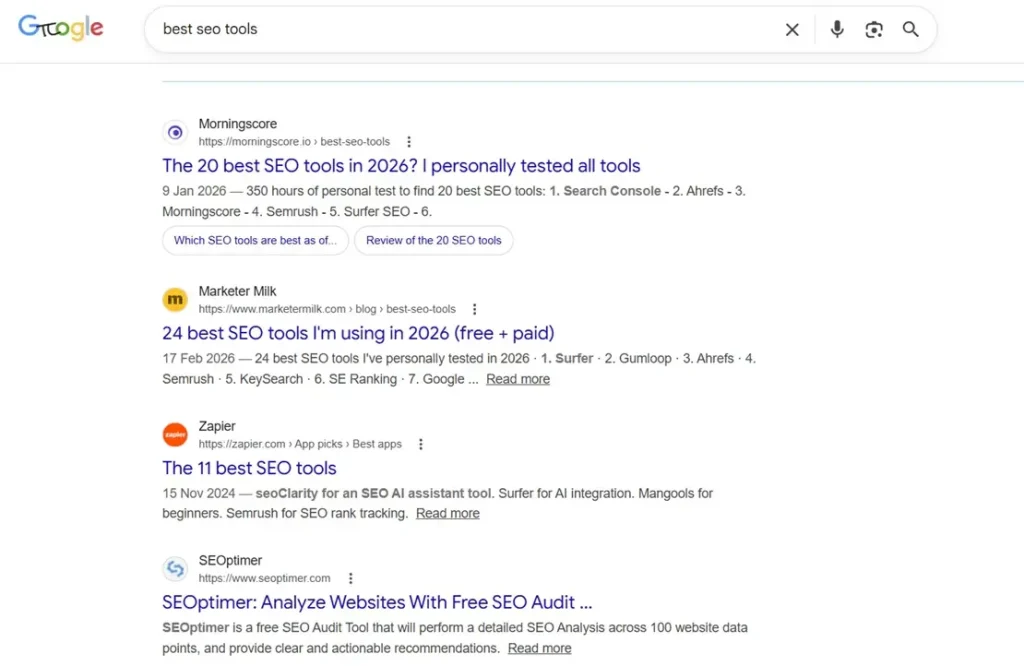Activate voice search with the microphone icon
This screenshot has width=1024, height=666.
coord(837,29)
